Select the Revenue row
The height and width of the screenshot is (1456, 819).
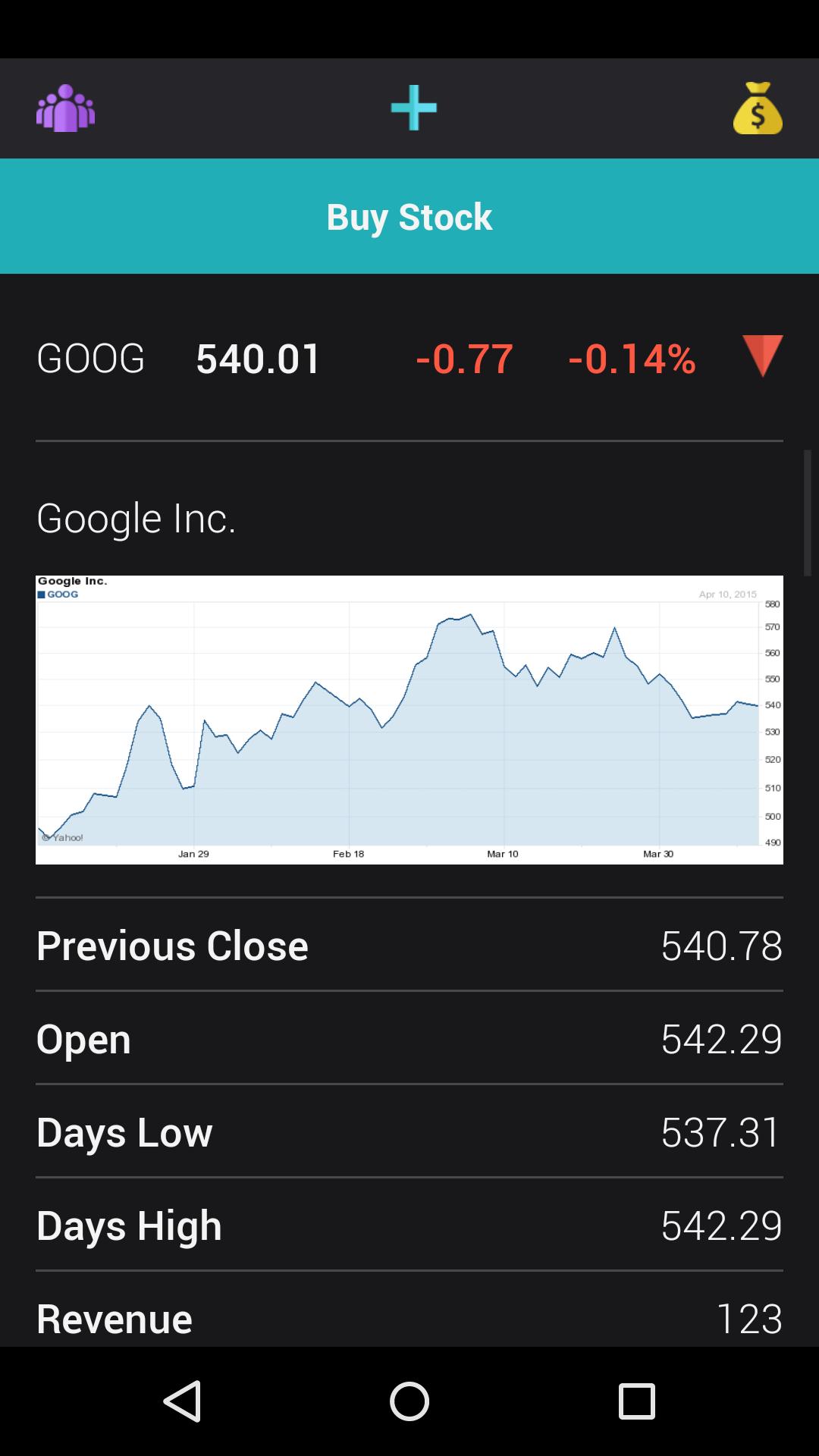(x=409, y=1318)
